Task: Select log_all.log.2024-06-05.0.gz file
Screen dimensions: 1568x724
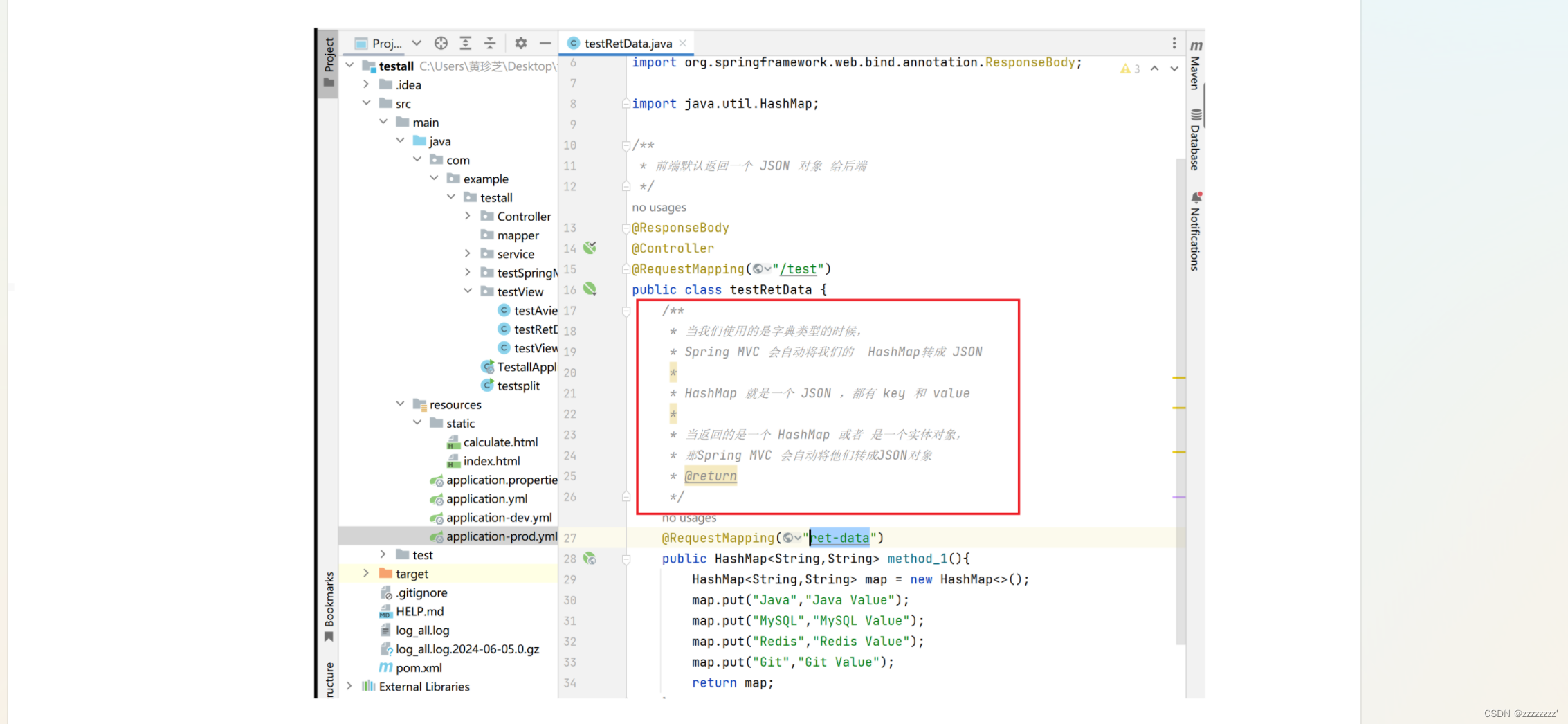Action: coord(459,649)
